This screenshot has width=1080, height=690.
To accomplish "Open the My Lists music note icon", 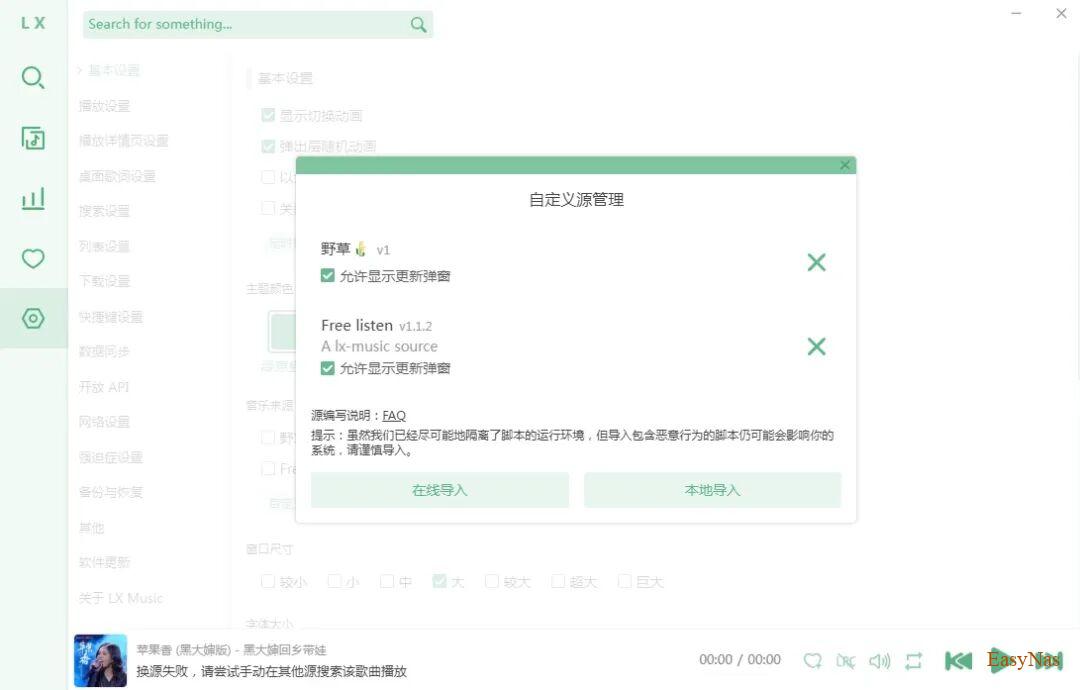I will point(33,138).
